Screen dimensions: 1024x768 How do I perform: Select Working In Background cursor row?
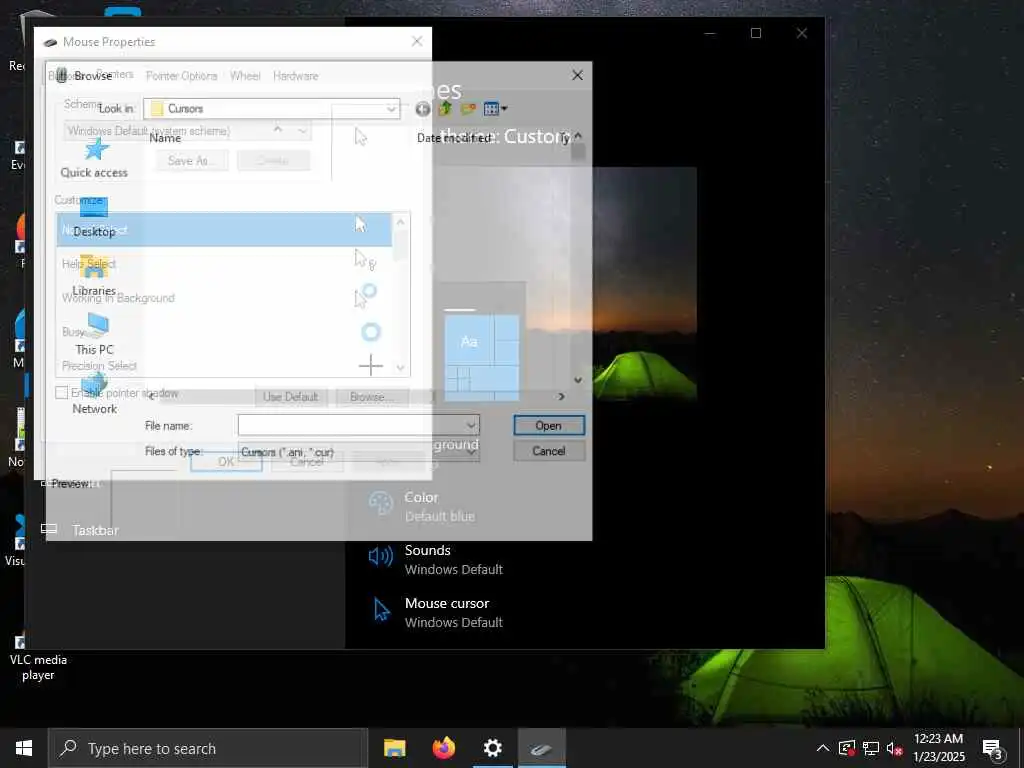[x=223, y=298]
